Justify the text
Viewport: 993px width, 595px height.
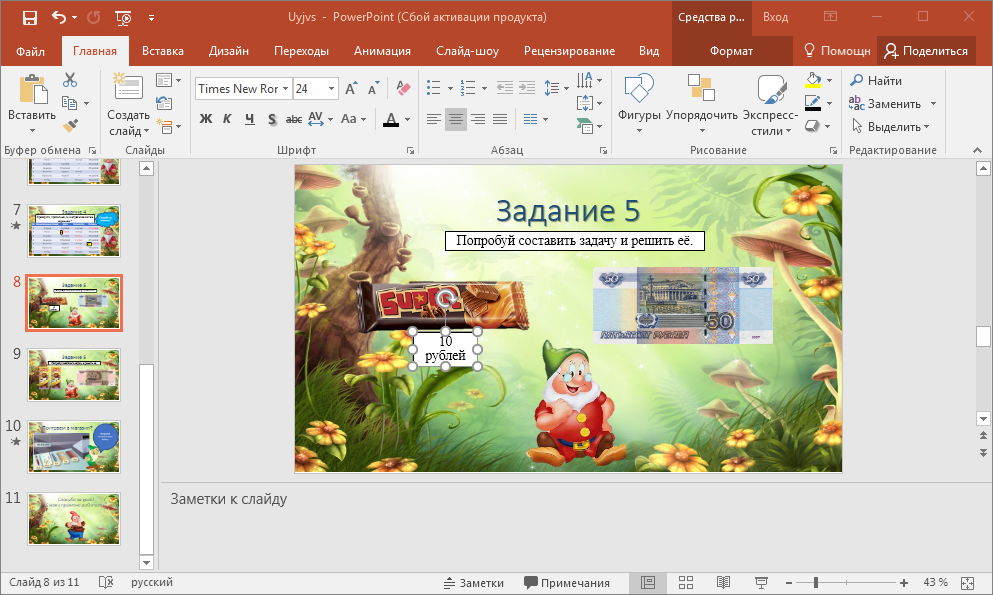click(x=500, y=118)
